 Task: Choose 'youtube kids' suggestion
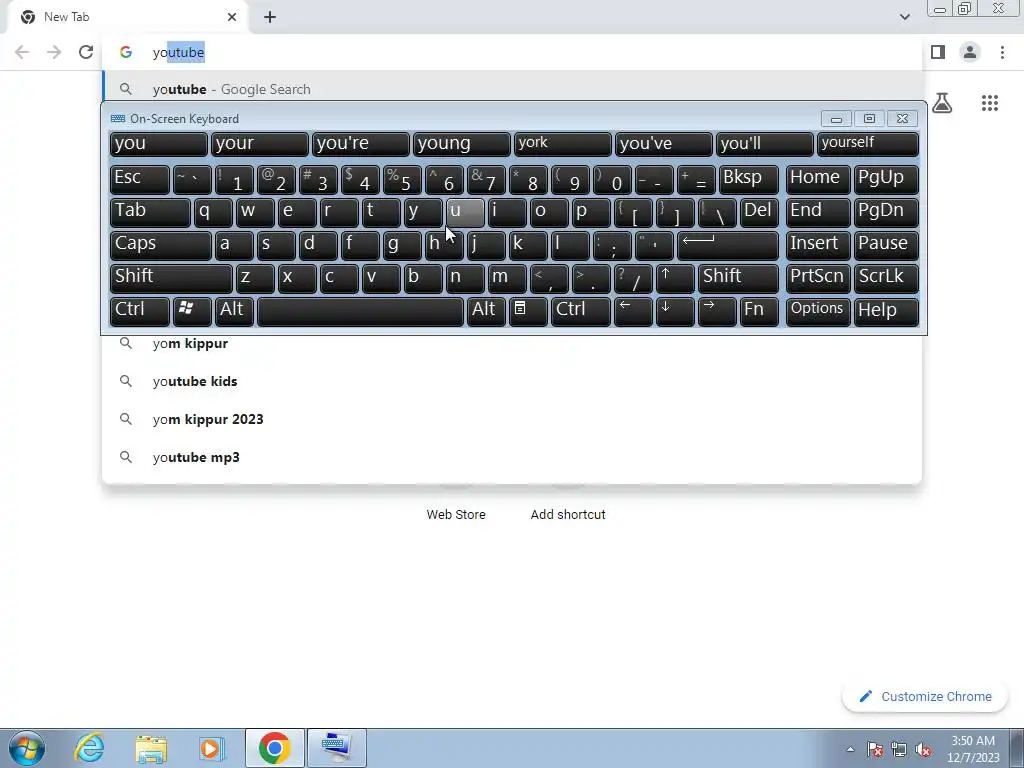[513, 381]
